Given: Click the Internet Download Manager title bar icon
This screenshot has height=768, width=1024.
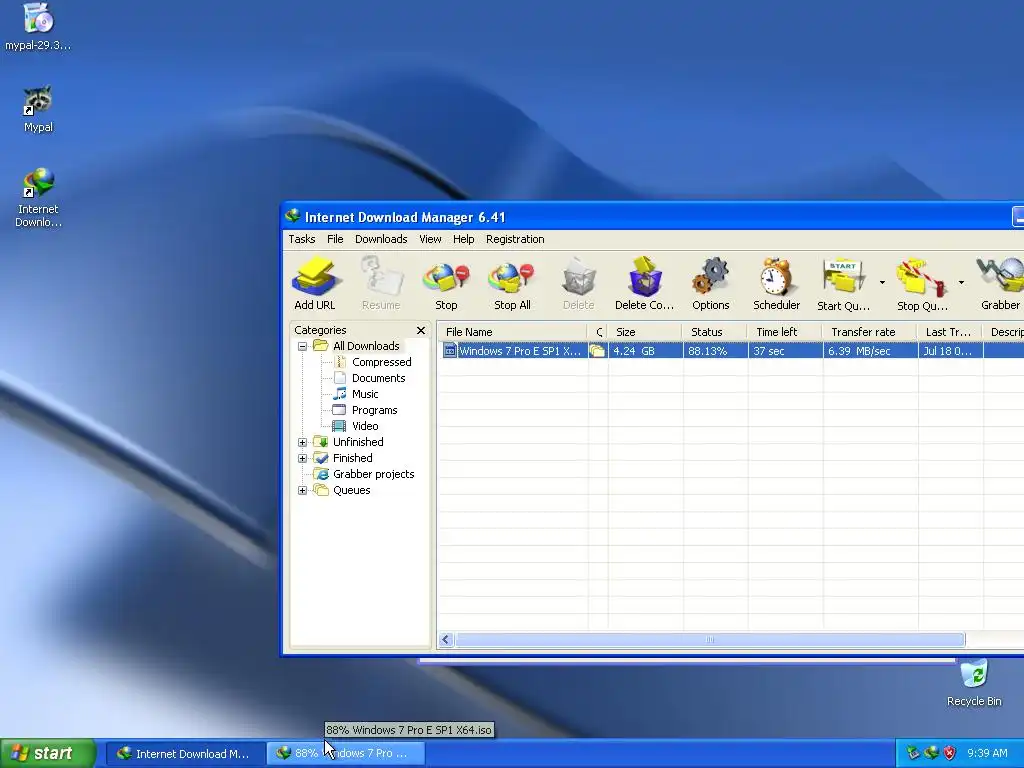Looking at the screenshot, I should [293, 216].
